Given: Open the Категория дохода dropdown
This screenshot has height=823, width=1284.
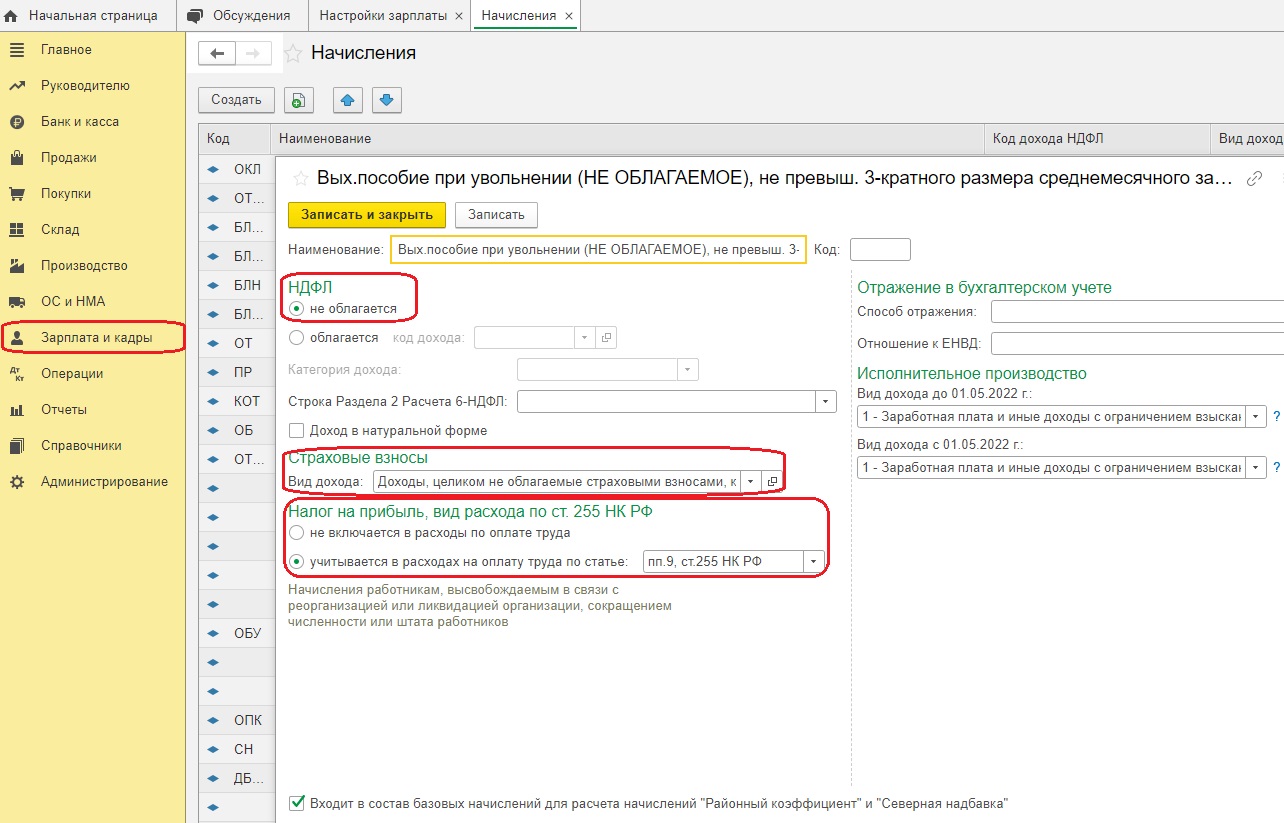Looking at the screenshot, I should click(688, 370).
